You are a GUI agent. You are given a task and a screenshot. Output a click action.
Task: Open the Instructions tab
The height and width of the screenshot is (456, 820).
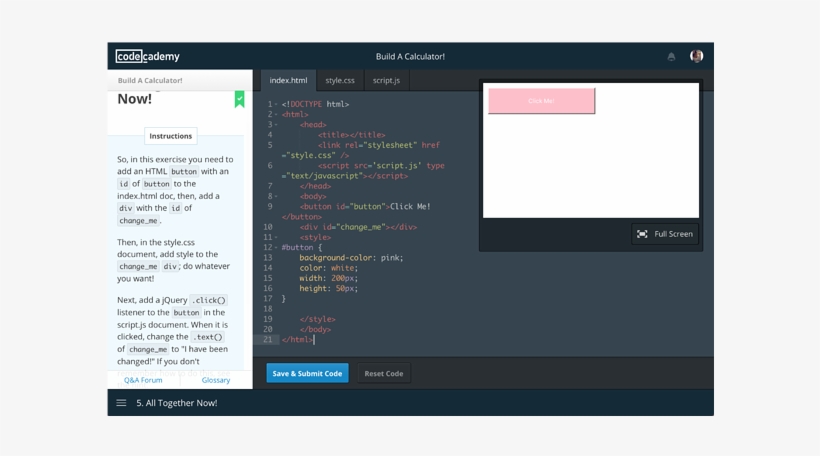(170, 136)
